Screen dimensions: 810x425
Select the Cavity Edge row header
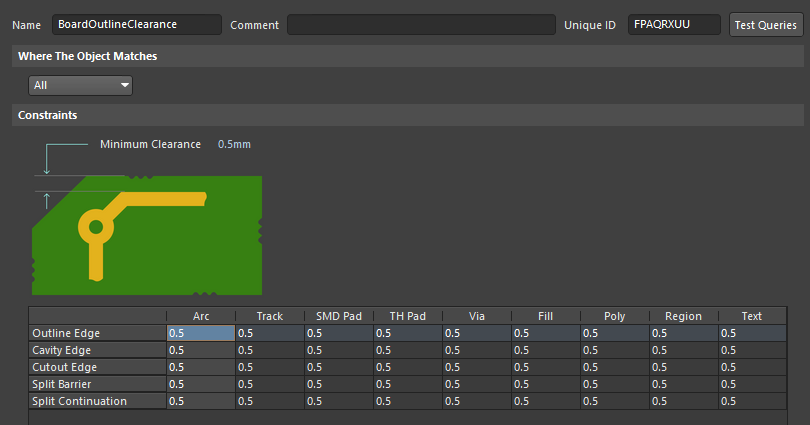(97, 350)
